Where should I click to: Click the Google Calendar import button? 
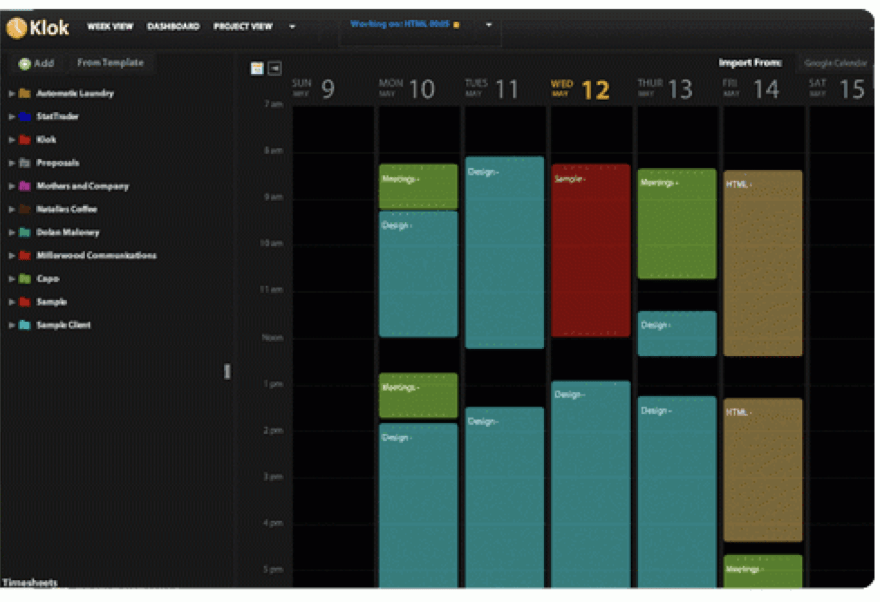[x=835, y=63]
